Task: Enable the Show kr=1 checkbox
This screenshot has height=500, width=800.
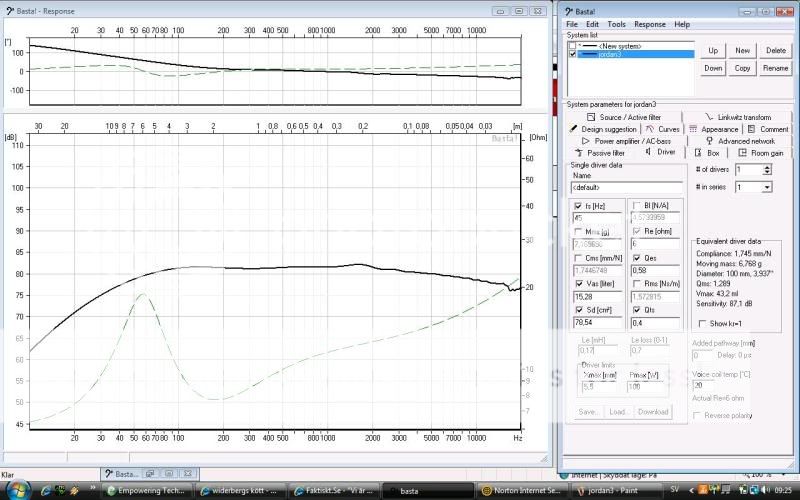Action: pos(700,323)
